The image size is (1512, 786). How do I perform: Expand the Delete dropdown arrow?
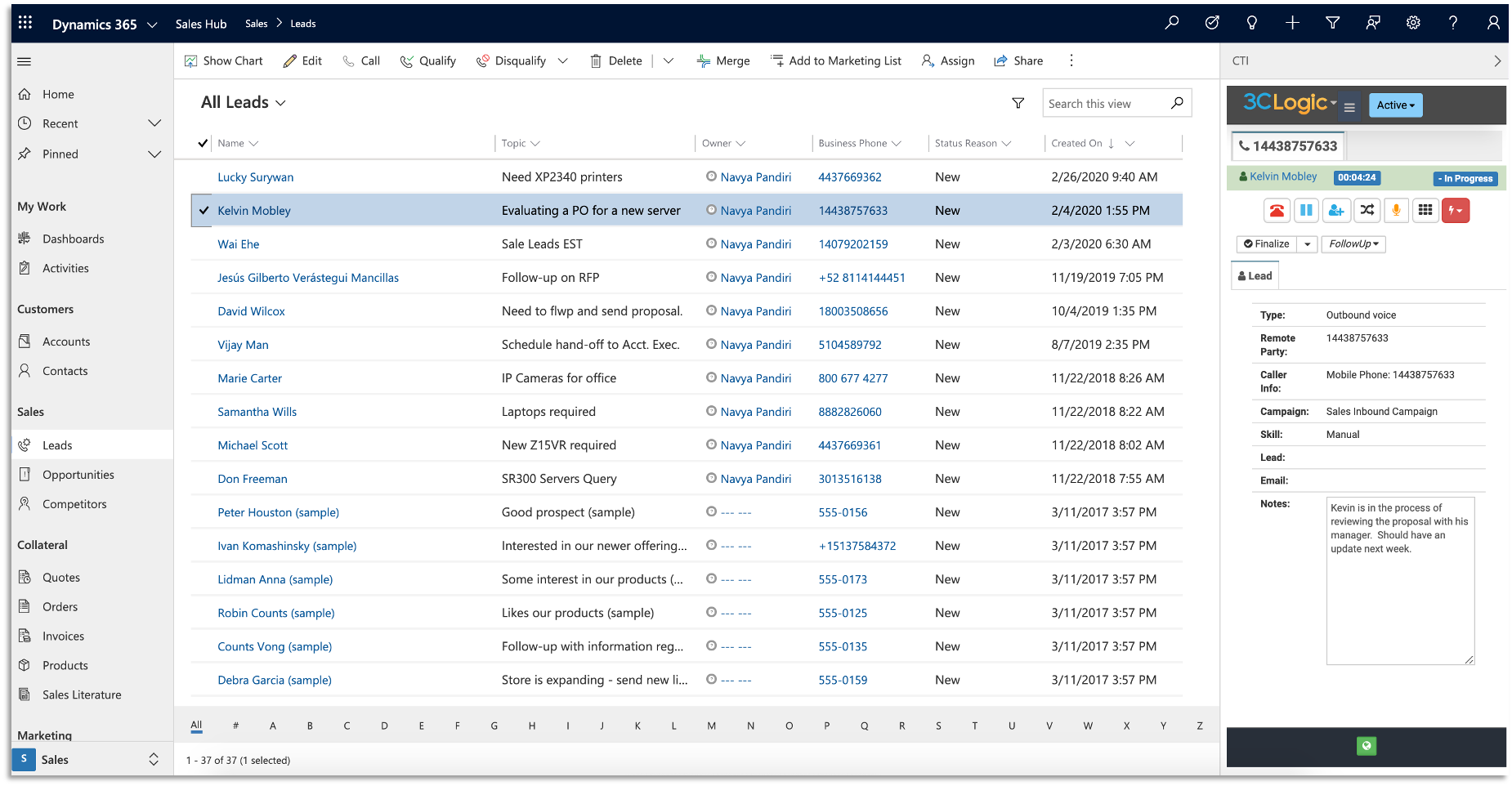coord(668,60)
